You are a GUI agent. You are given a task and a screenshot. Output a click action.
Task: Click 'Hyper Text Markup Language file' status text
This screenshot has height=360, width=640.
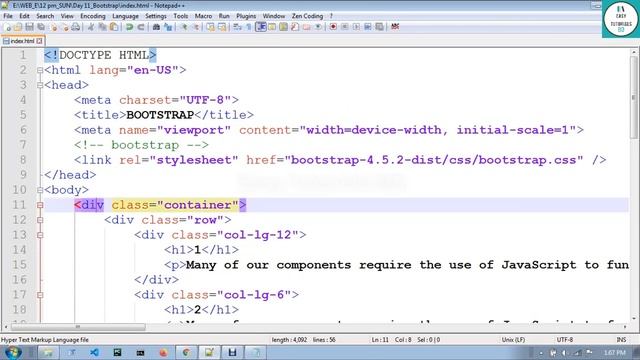click(x=44, y=340)
